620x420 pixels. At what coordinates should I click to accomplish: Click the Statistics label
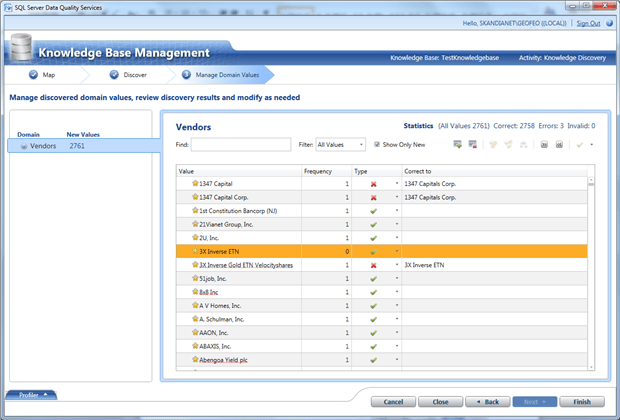(418, 126)
